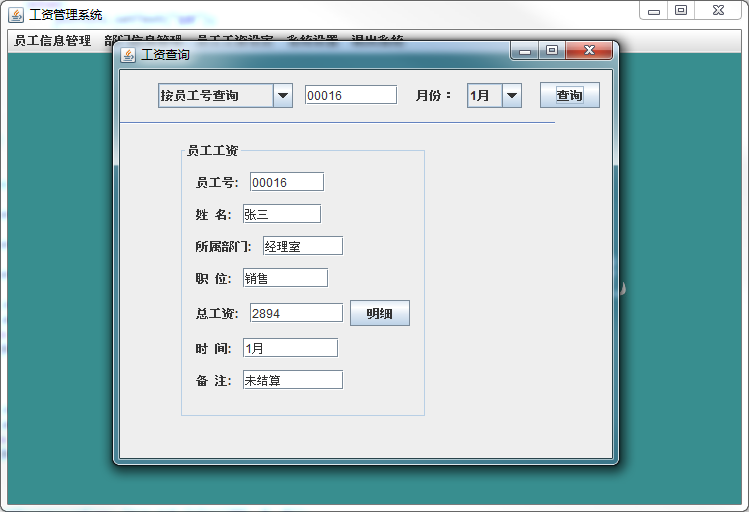Open the 员工工资设定 menu in main window
This screenshot has height=512, width=749.
[235, 38]
